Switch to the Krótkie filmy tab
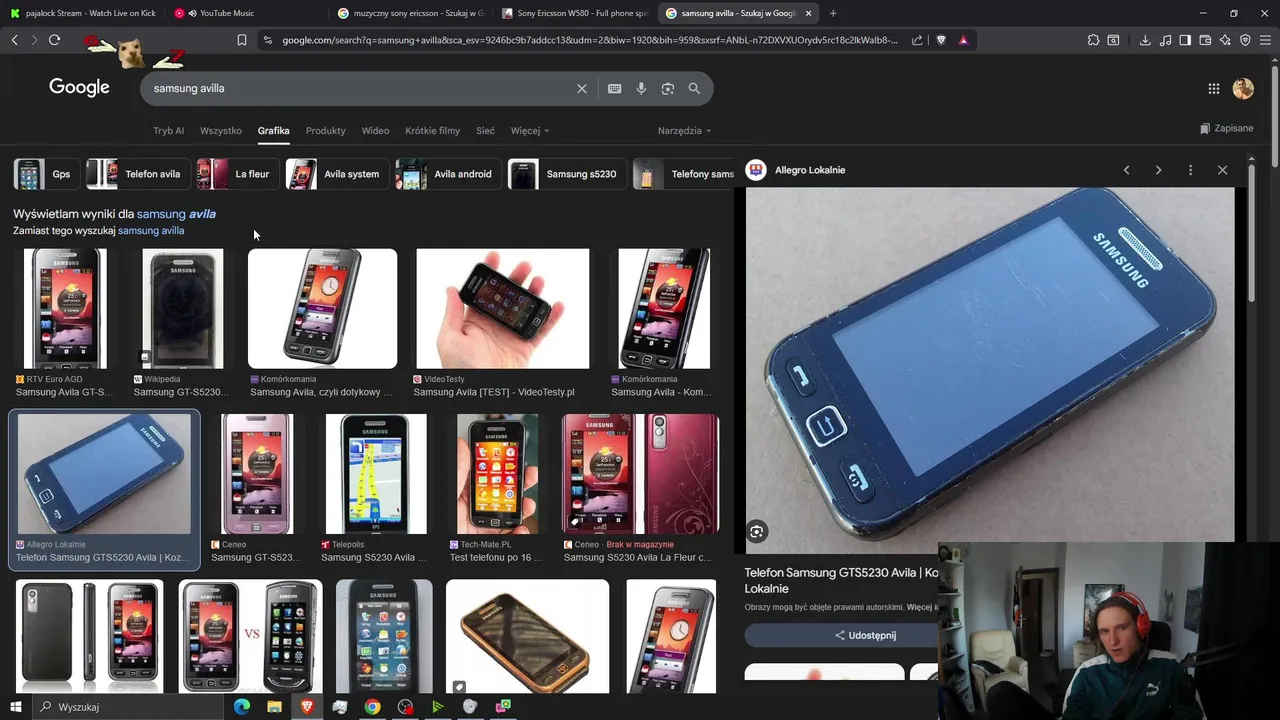Screen dimensions: 1280x720 [x=433, y=131]
